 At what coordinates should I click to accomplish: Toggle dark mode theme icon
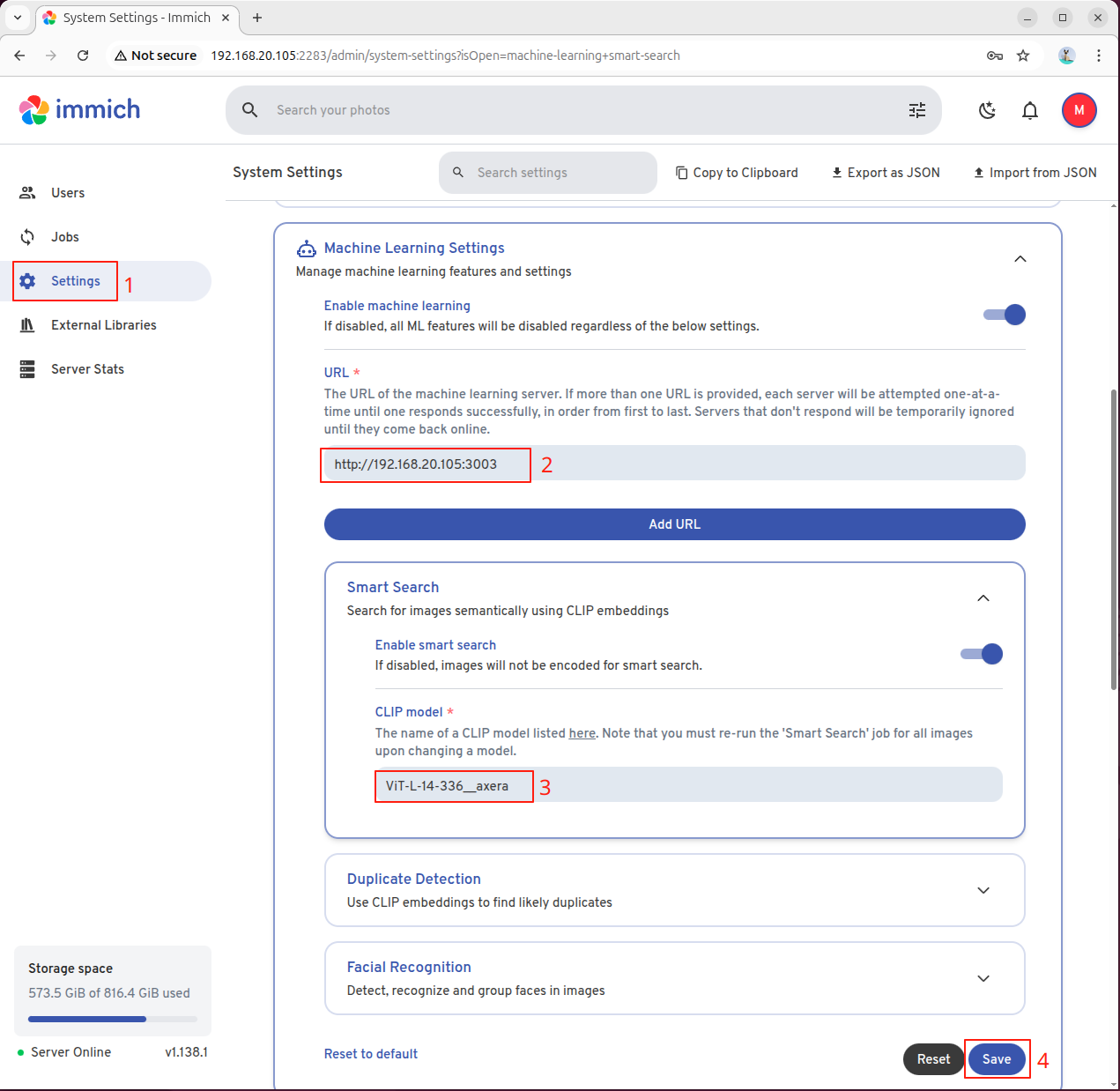click(987, 110)
